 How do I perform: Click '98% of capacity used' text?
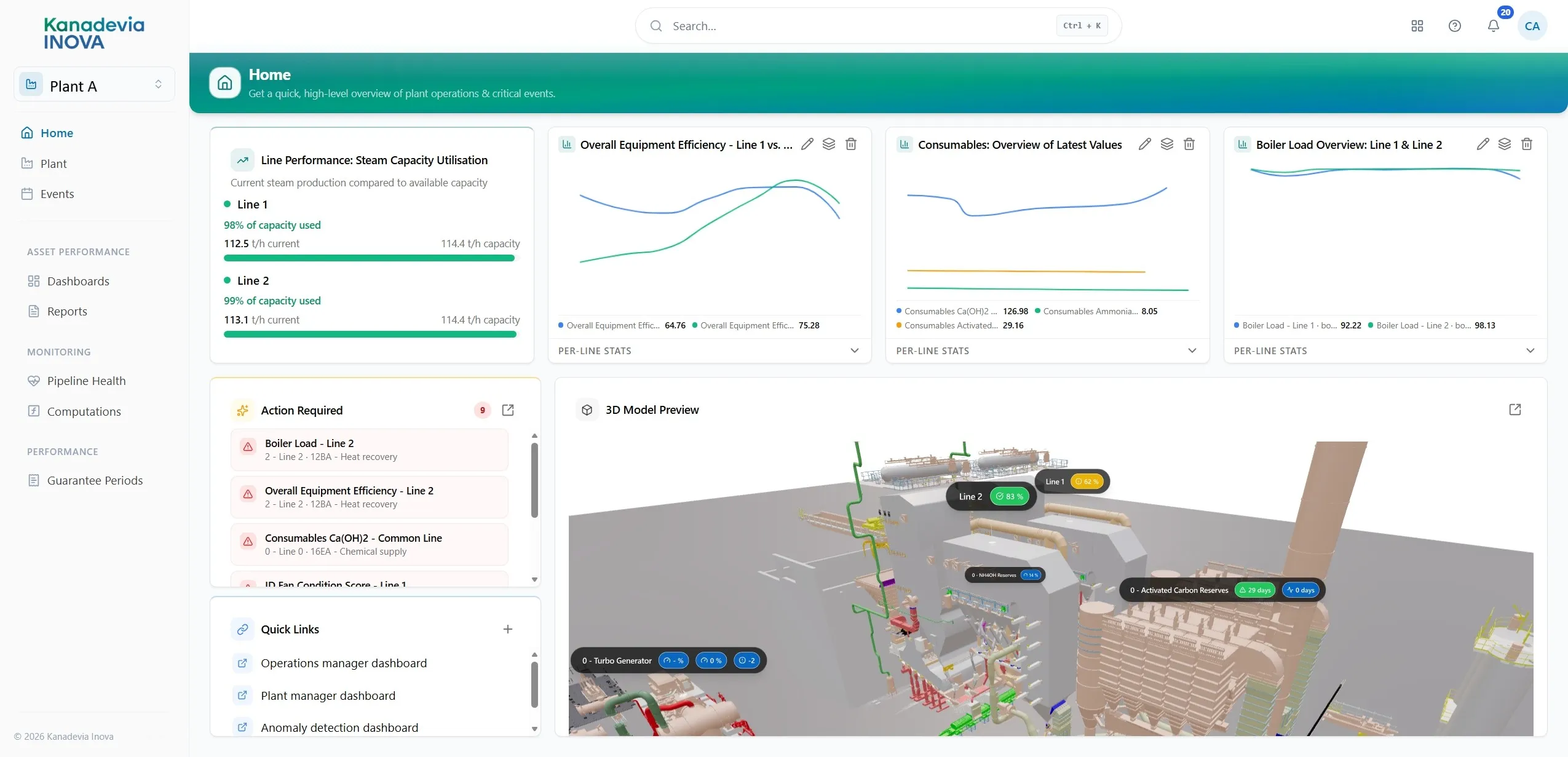272,225
